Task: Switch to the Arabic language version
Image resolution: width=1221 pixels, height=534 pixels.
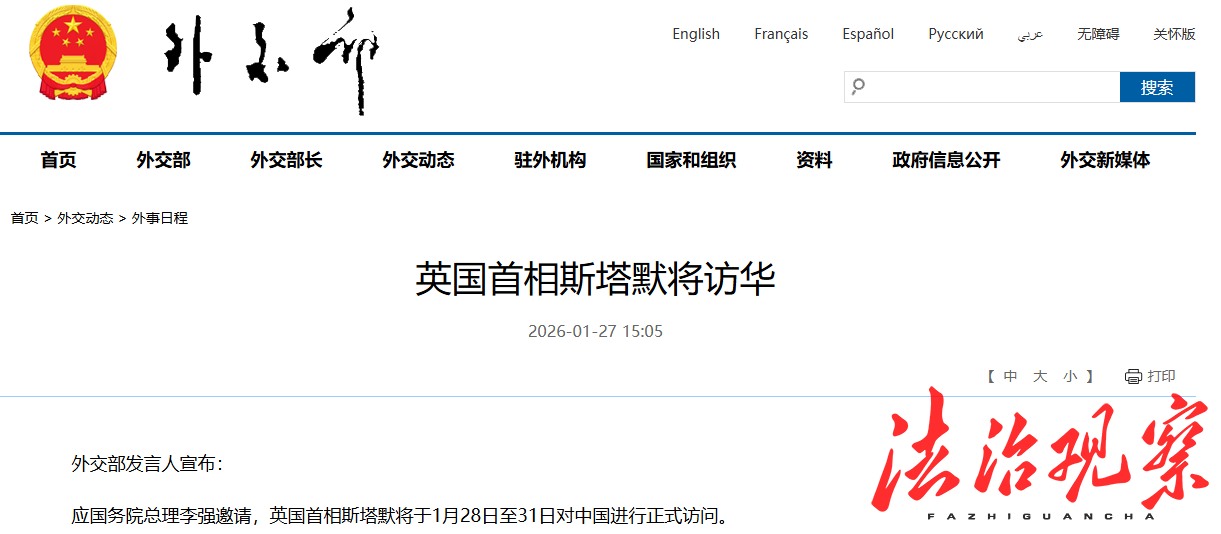Action: [1030, 34]
